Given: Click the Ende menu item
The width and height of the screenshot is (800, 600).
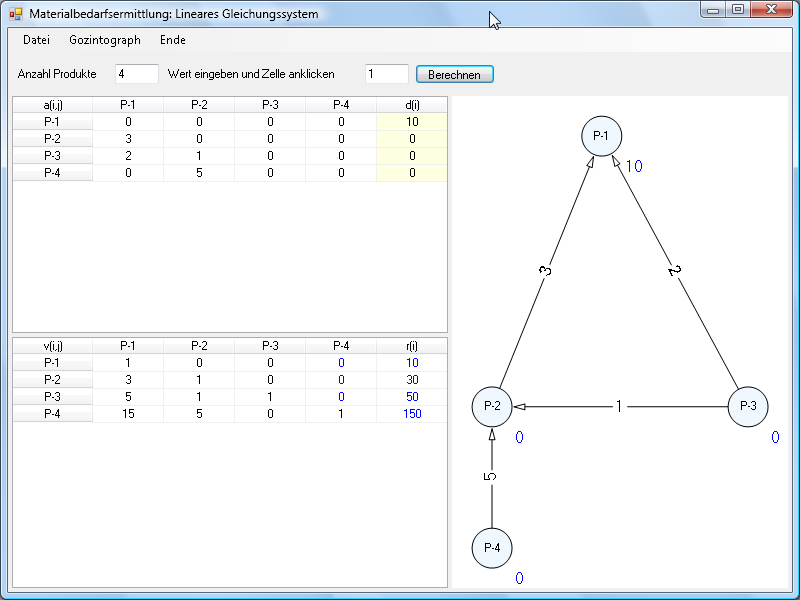Looking at the screenshot, I should tap(172, 40).
